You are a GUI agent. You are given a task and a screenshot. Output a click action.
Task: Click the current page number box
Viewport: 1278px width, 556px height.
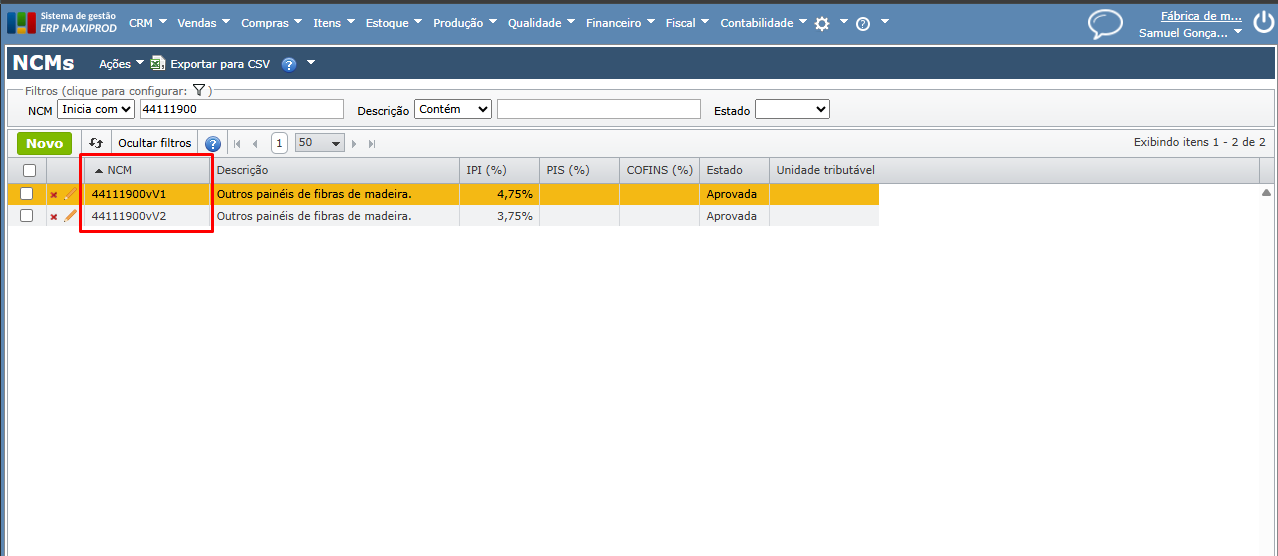pyautogui.click(x=280, y=143)
